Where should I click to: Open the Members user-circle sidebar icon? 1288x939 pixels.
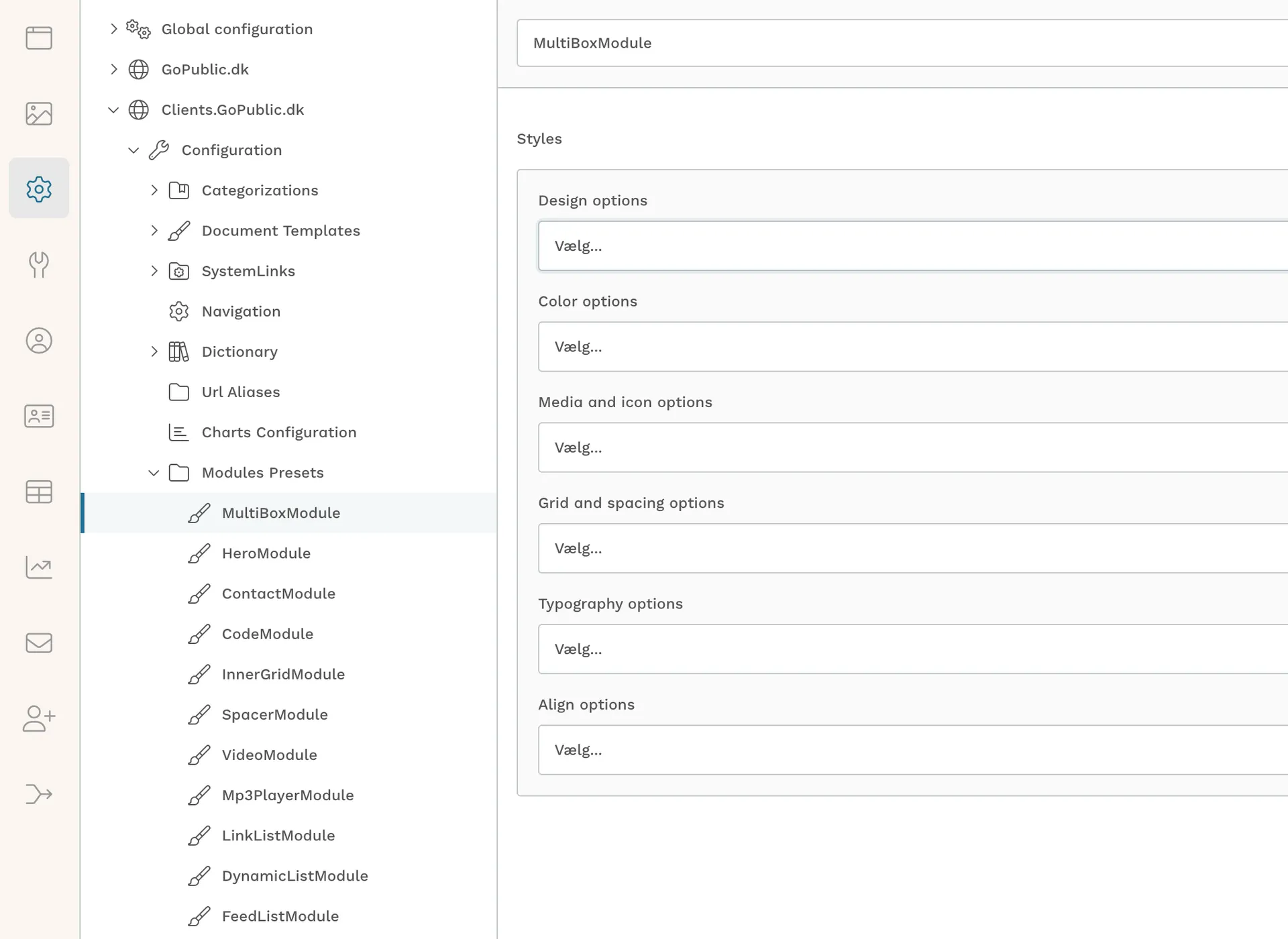pyautogui.click(x=39, y=341)
